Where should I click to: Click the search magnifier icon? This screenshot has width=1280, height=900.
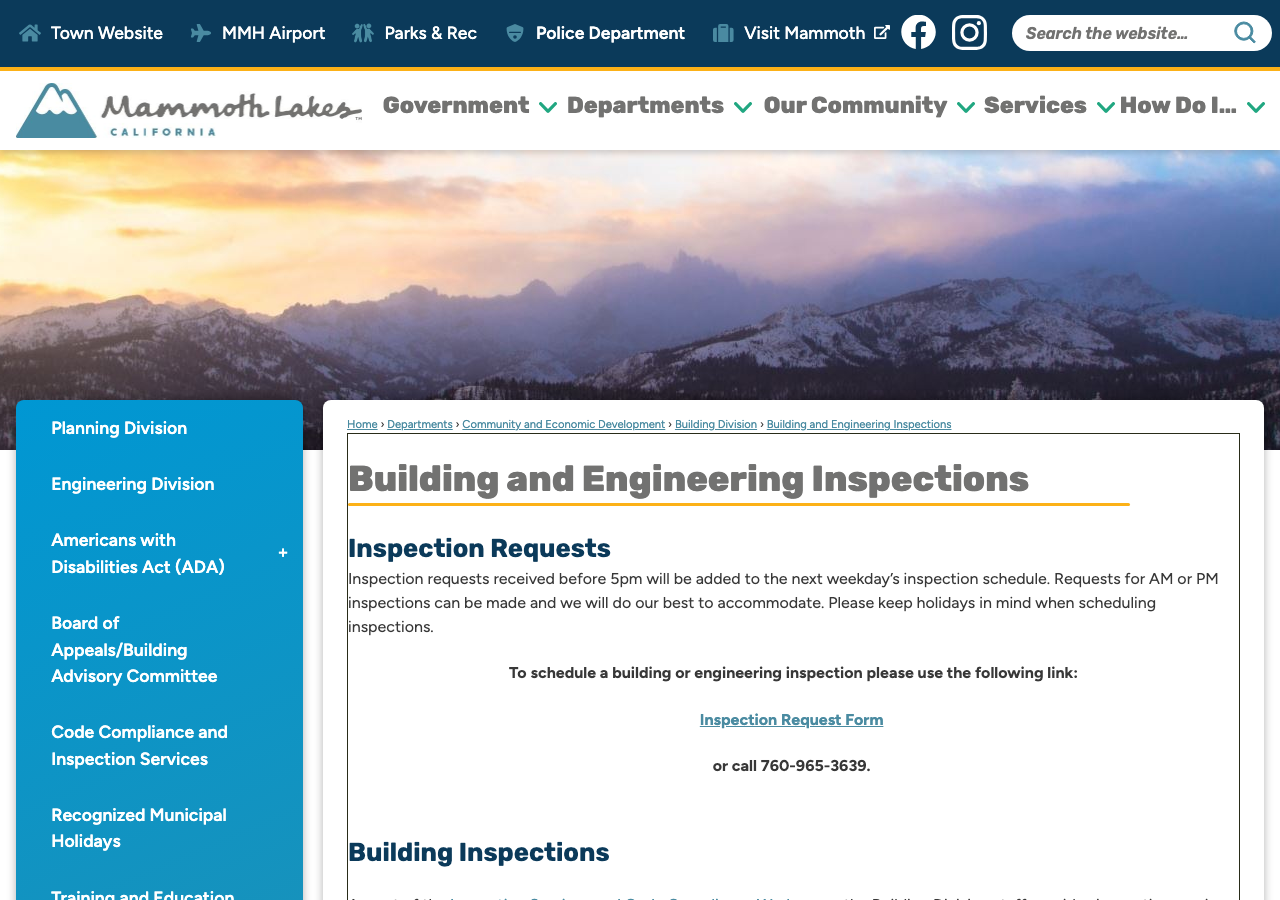[1245, 33]
